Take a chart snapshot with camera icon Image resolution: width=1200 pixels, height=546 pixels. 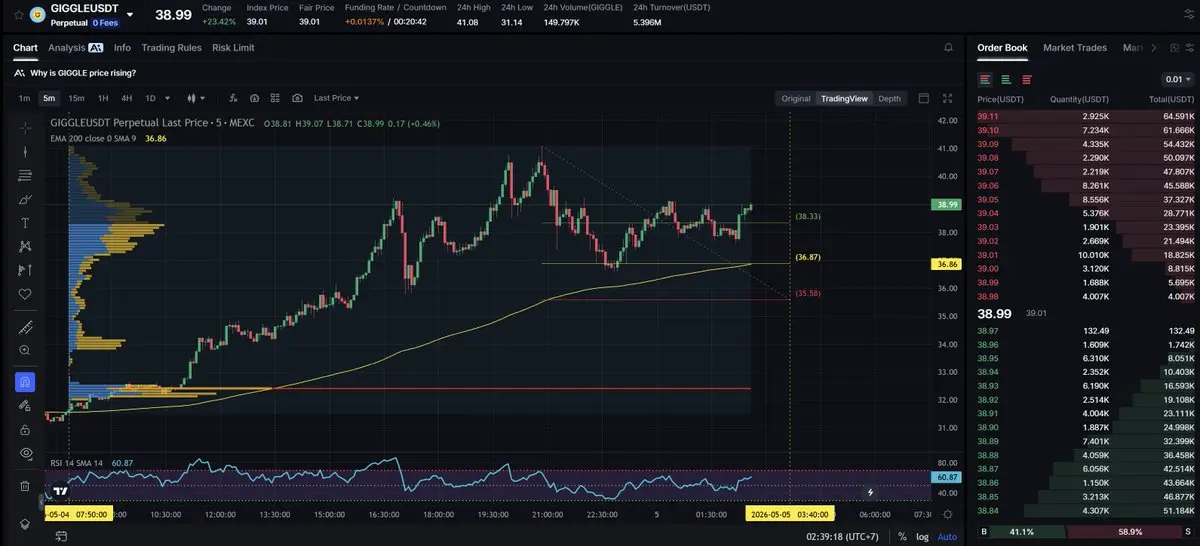[297, 98]
